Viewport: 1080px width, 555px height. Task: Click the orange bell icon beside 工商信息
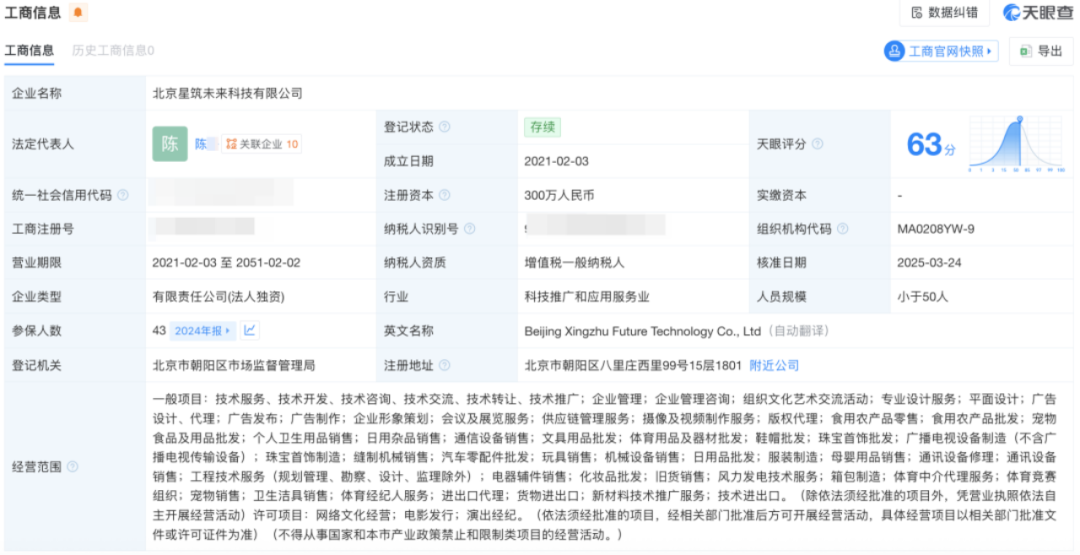pyautogui.click(x=78, y=13)
